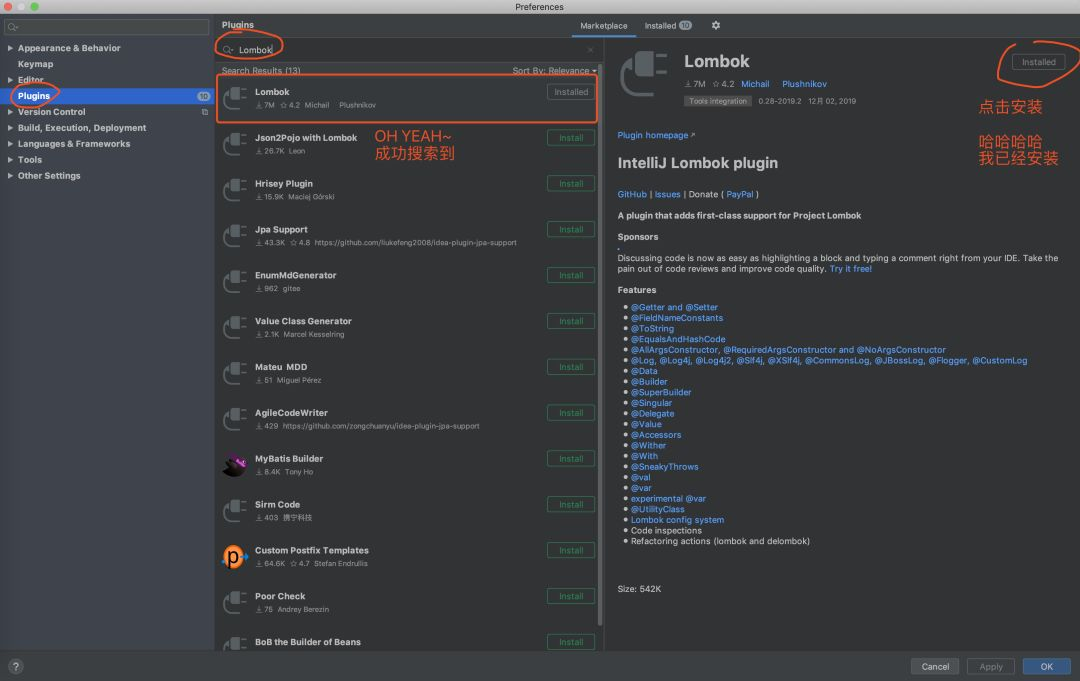This screenshot has height=681, width=1080.
Task: Install Json2Pojo with Lombok plugin
Action: tap(571, 138)
